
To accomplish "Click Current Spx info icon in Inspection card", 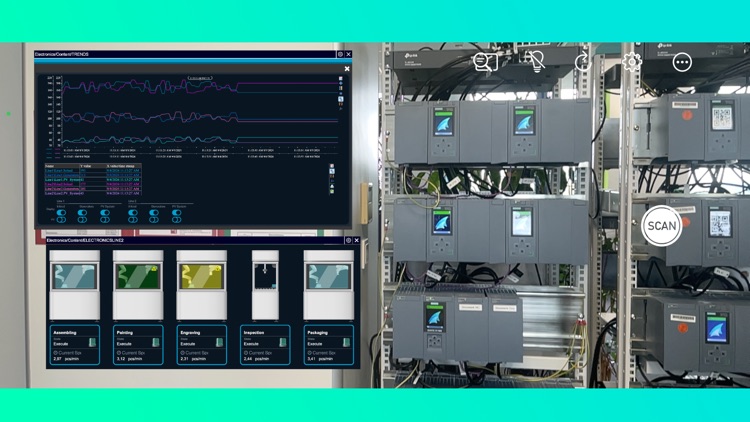I will pyautogui.click(x=246, y=353).
